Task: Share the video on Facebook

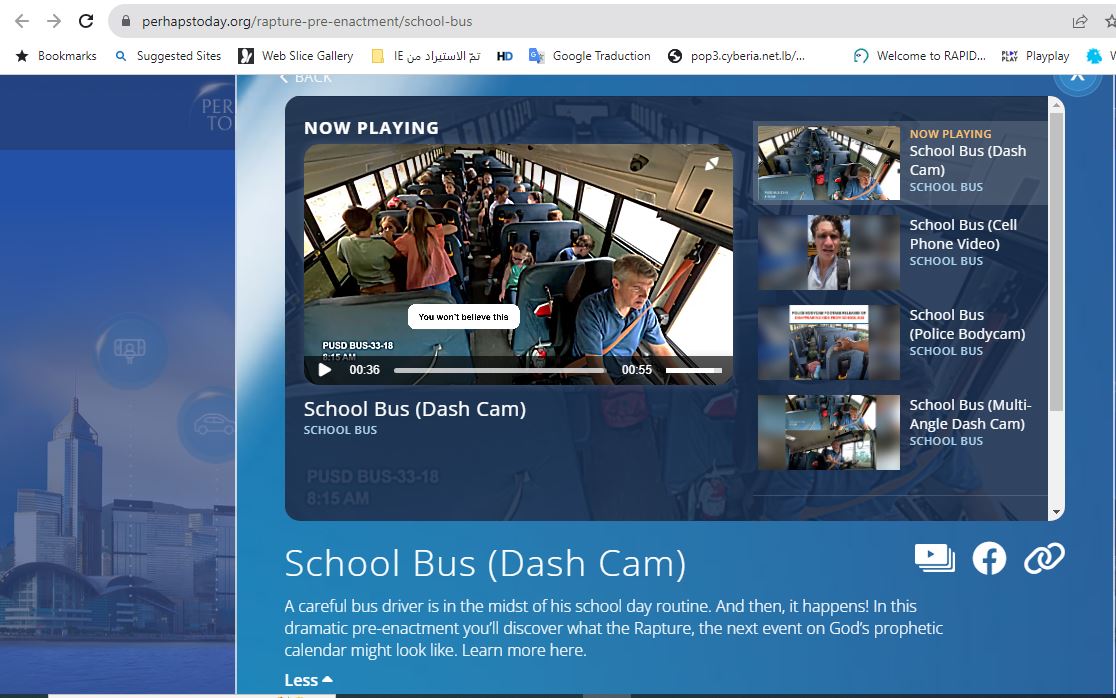Action: pyautogui.click(x=989, y=558)
